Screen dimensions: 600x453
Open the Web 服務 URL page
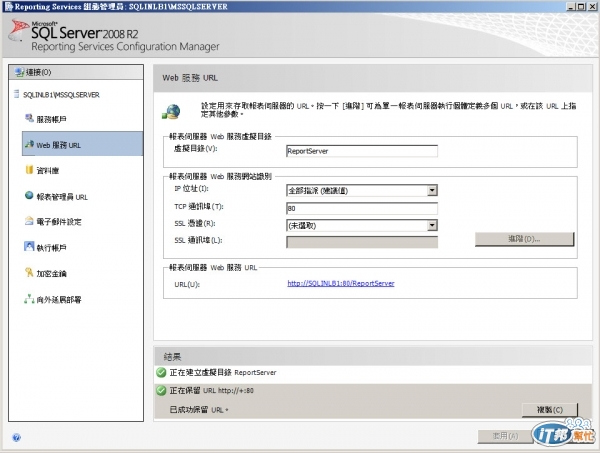(x=83, y=144)
